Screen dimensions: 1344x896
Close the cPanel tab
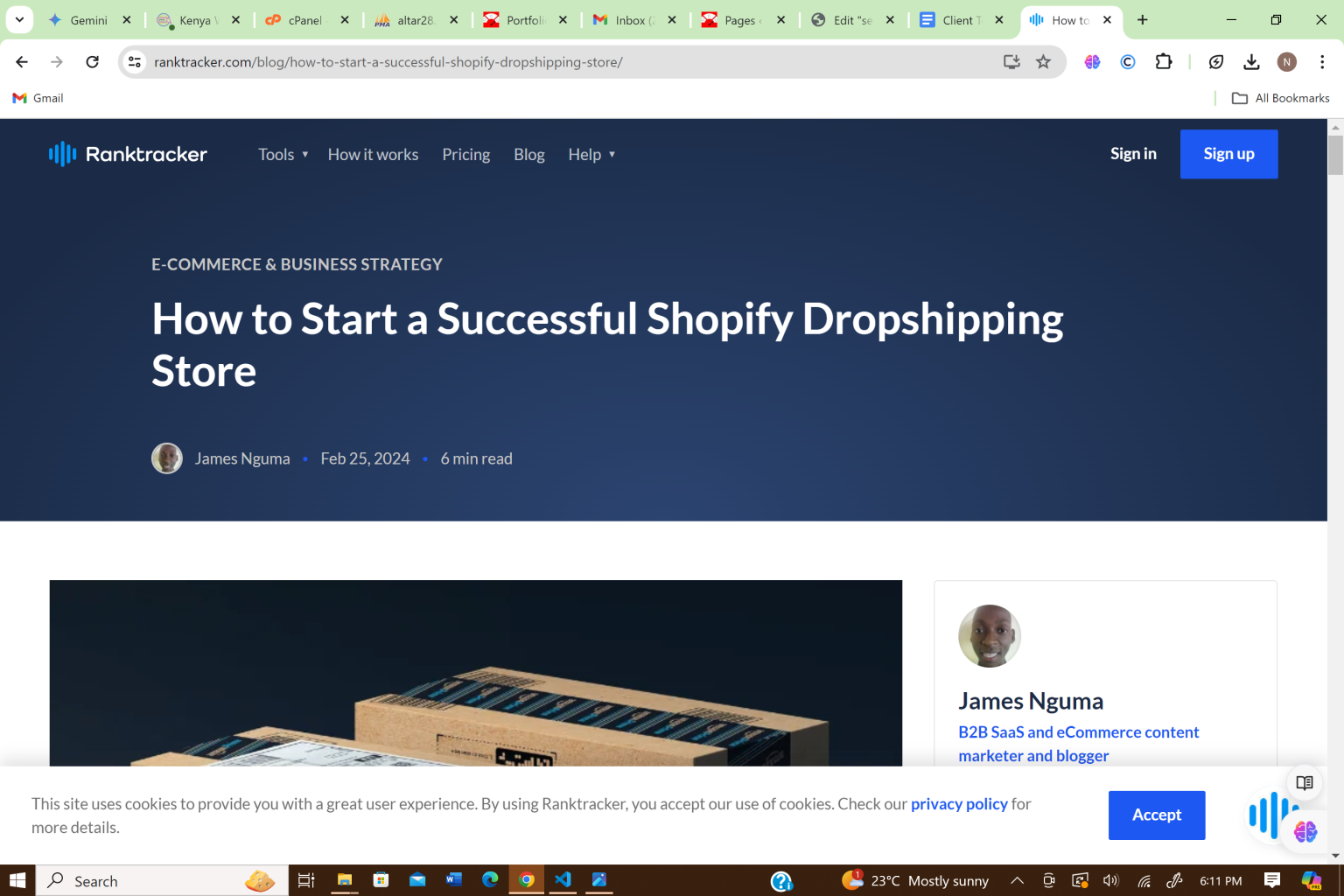tap(345, 19)
